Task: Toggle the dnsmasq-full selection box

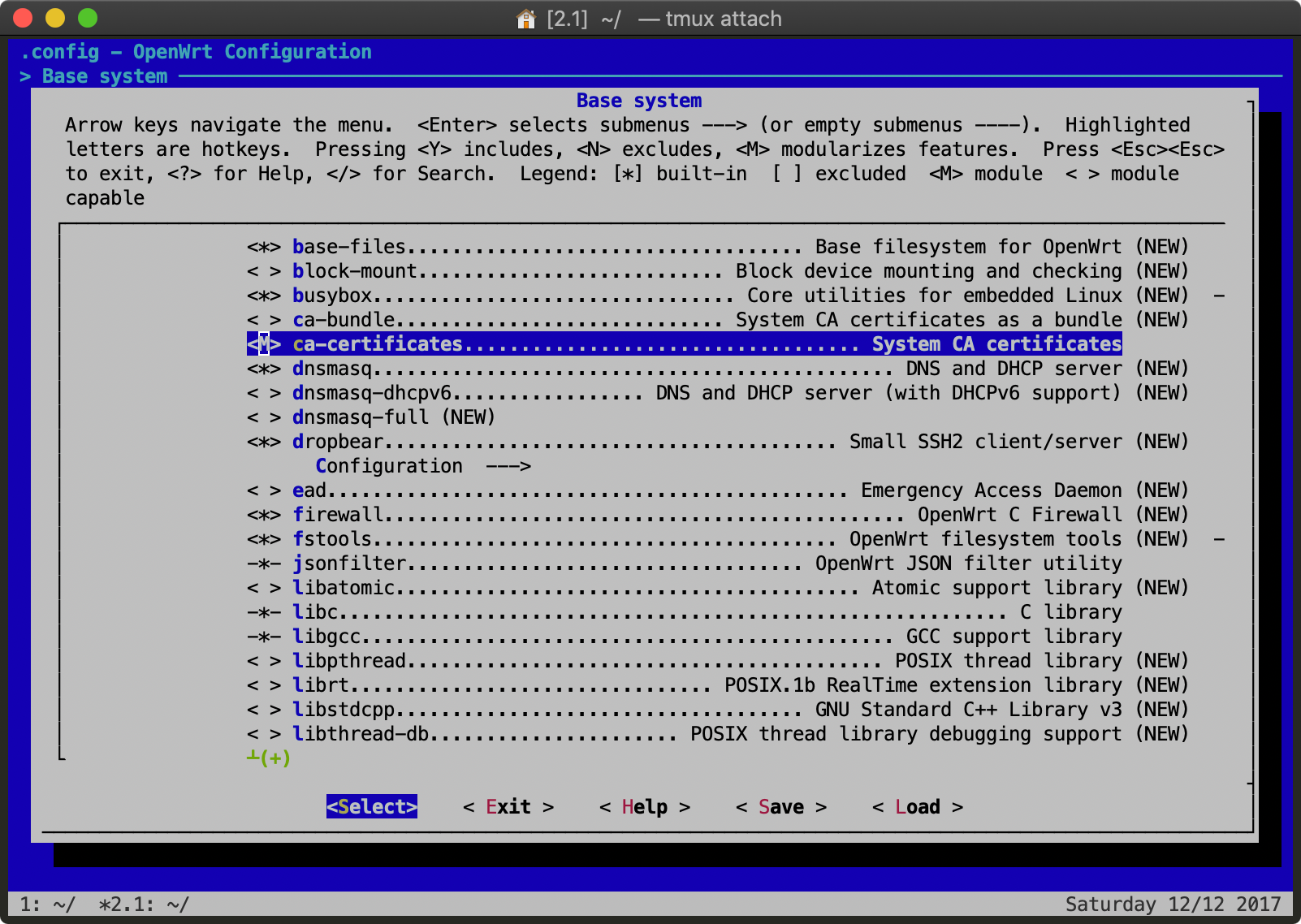Action: coord(264,417)
